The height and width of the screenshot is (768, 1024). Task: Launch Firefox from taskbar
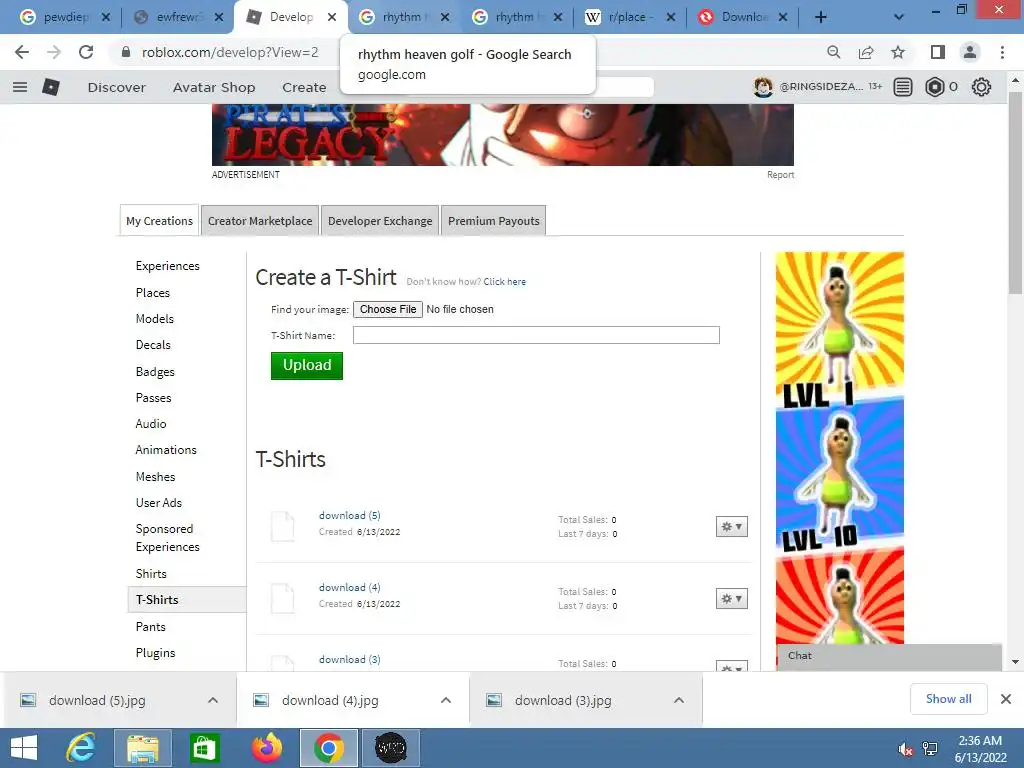[x=266, y=748]
